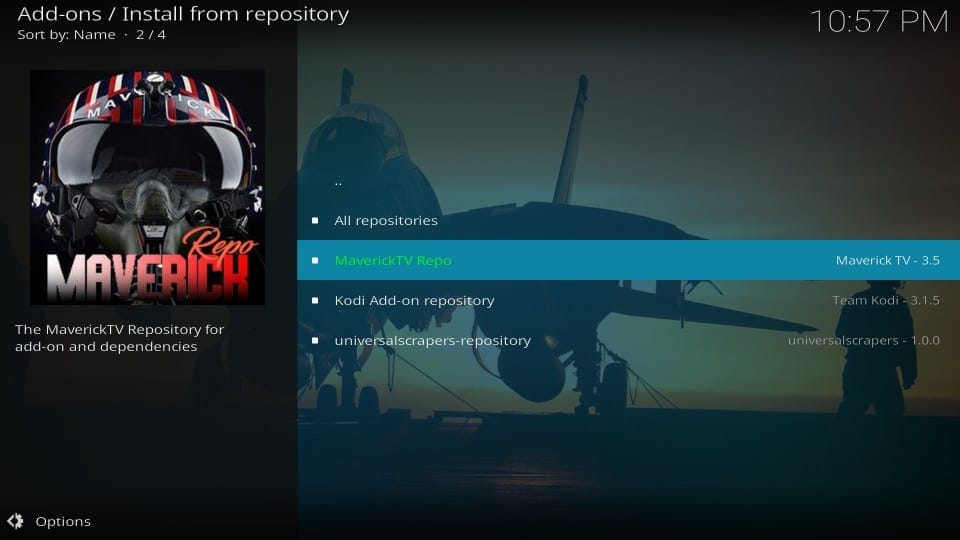Click the Maverick Repo helmet thumbnail
This screenshot has height=540, width=960.
[x=148, y=187]
